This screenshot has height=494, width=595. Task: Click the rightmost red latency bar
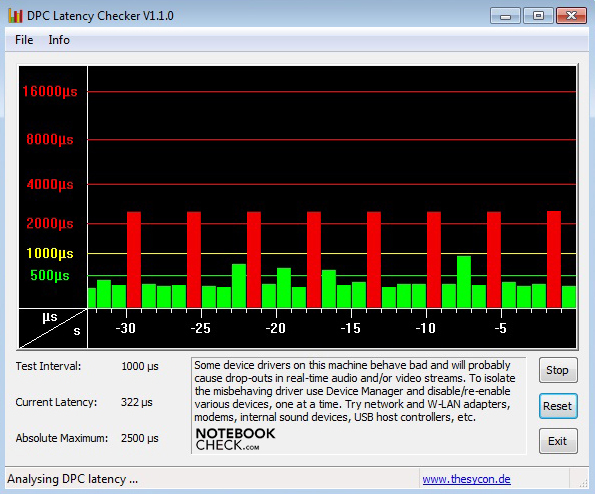pyautogui.click(x=554, y=259)
